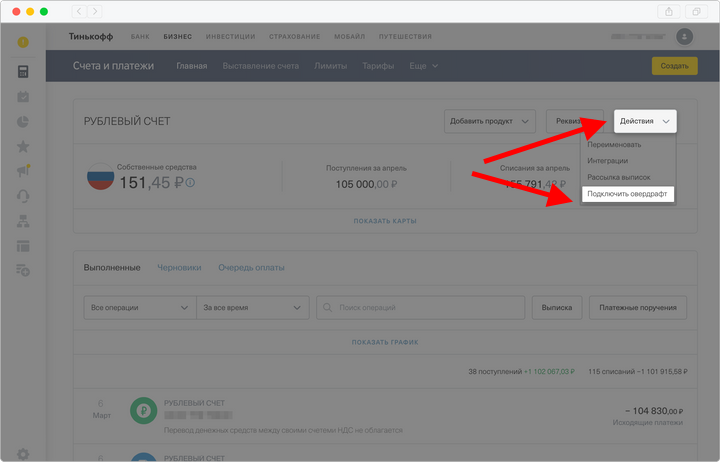Viewport: 720px width, 462px height.
Task: Open the table layout sidebar icon
Action: click(23, 246)
